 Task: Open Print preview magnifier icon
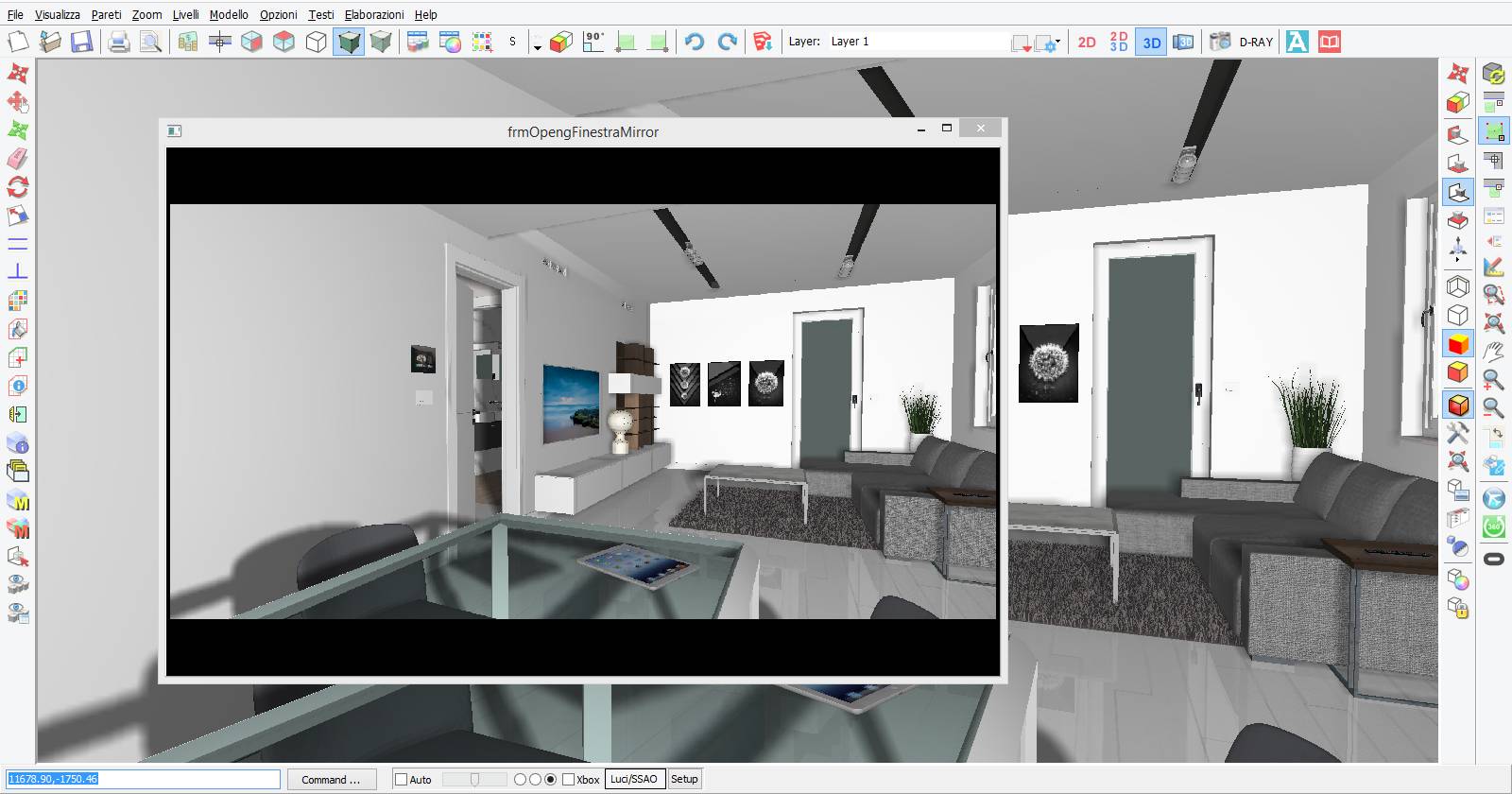[149, 42]
